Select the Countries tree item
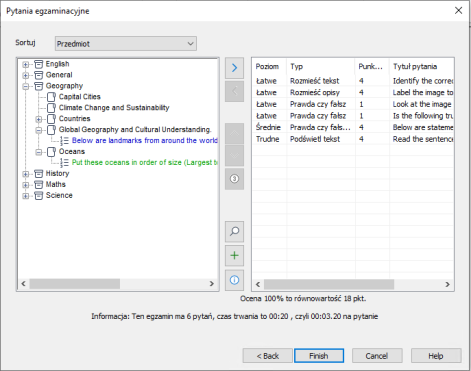This screenshot has height=371, width=471. tap(74, 119)
